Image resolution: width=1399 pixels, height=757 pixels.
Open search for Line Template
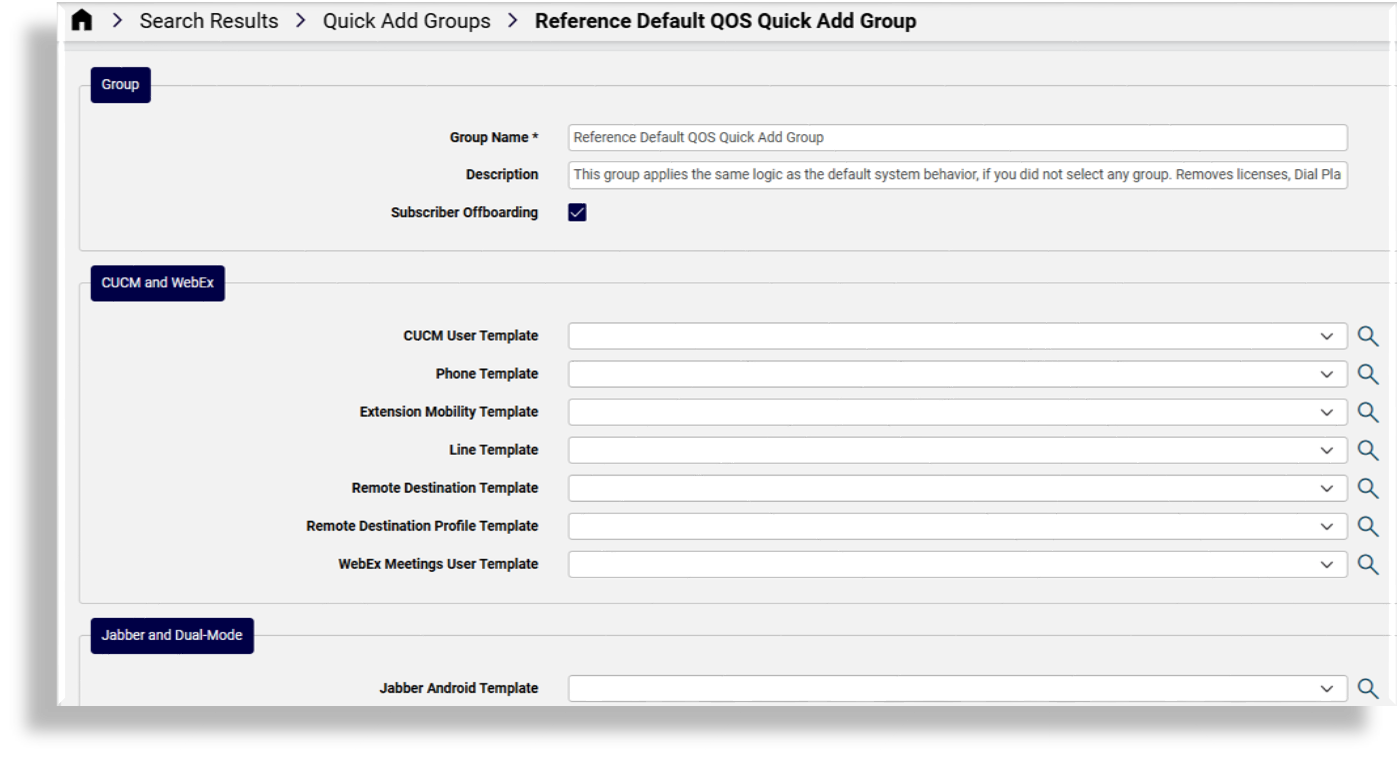1368,450
